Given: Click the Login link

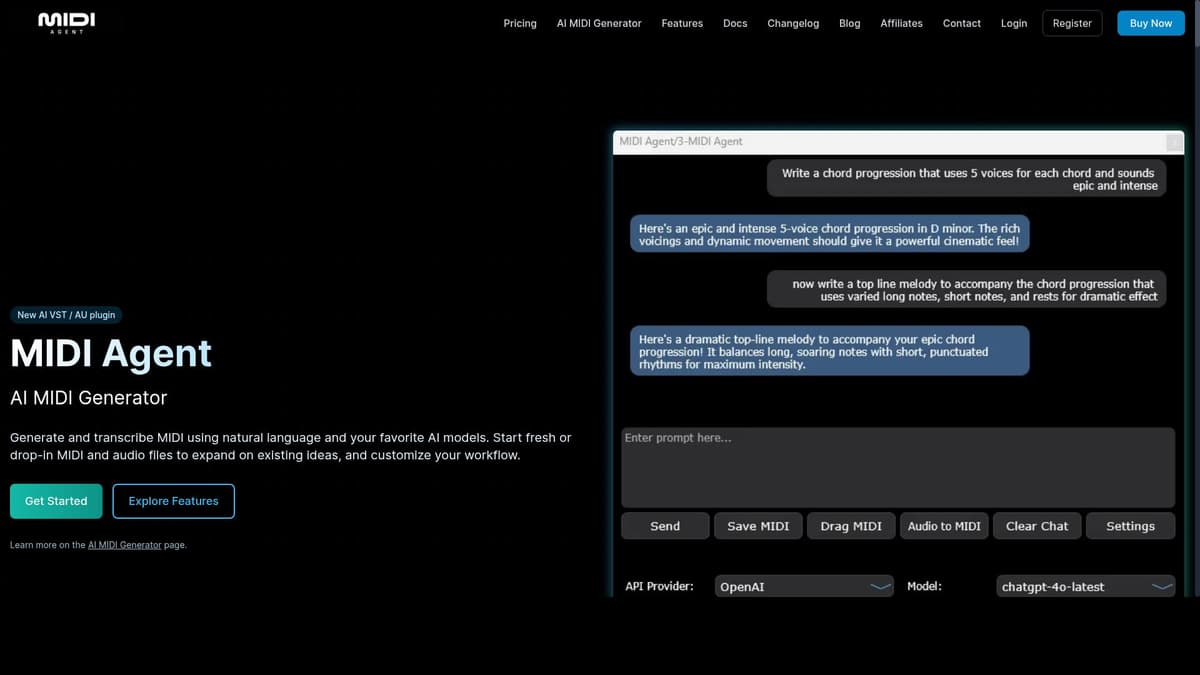Looking at the screenshot, I should click(x=1014, y=23).
